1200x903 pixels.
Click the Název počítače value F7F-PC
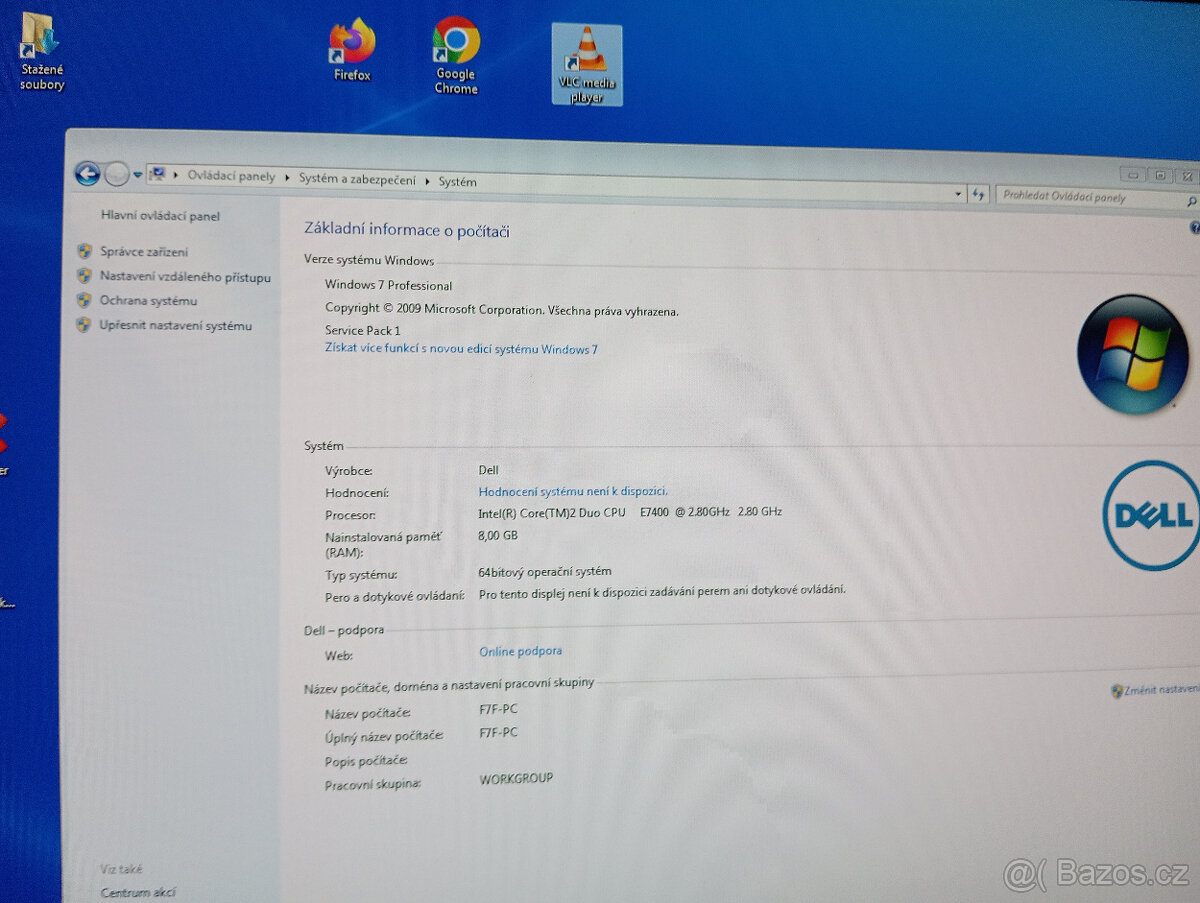pyautogui.click(x=498, y=709)
